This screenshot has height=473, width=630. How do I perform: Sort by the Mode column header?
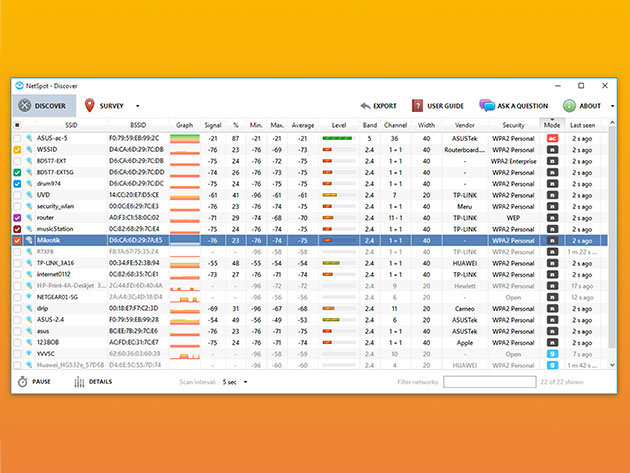click(552, 125)
